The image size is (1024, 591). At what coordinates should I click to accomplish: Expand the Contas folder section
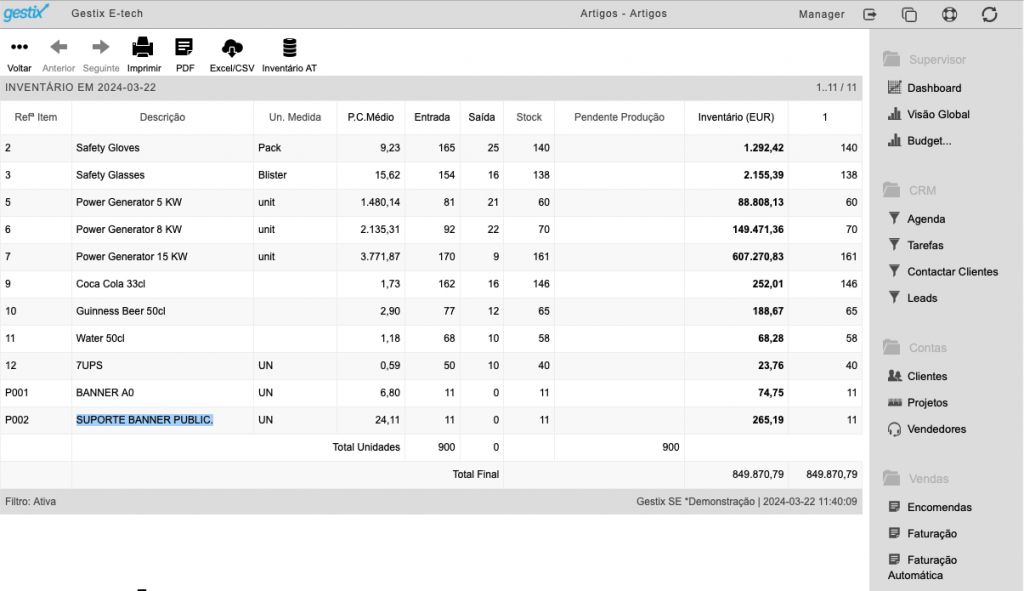(x=914, y=347)
